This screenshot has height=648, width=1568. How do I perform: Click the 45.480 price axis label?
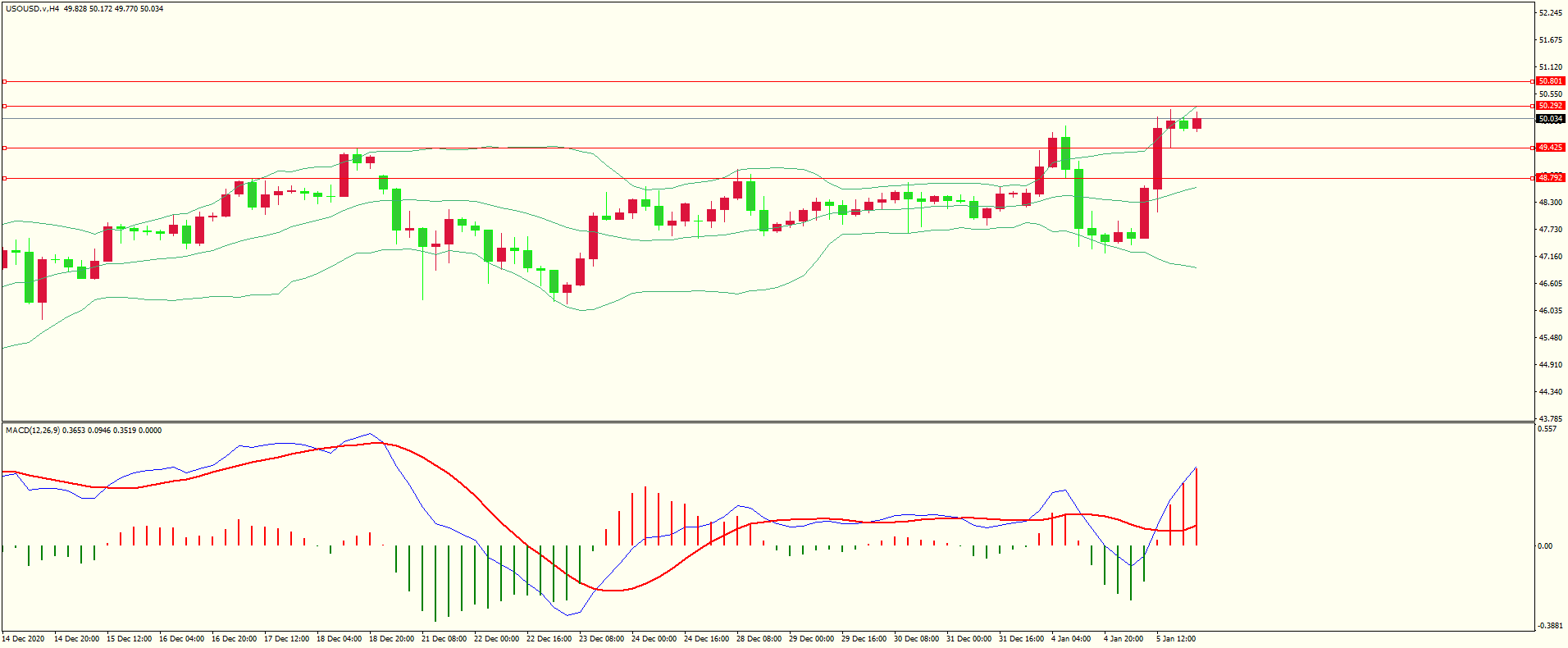coord(1550,338)
